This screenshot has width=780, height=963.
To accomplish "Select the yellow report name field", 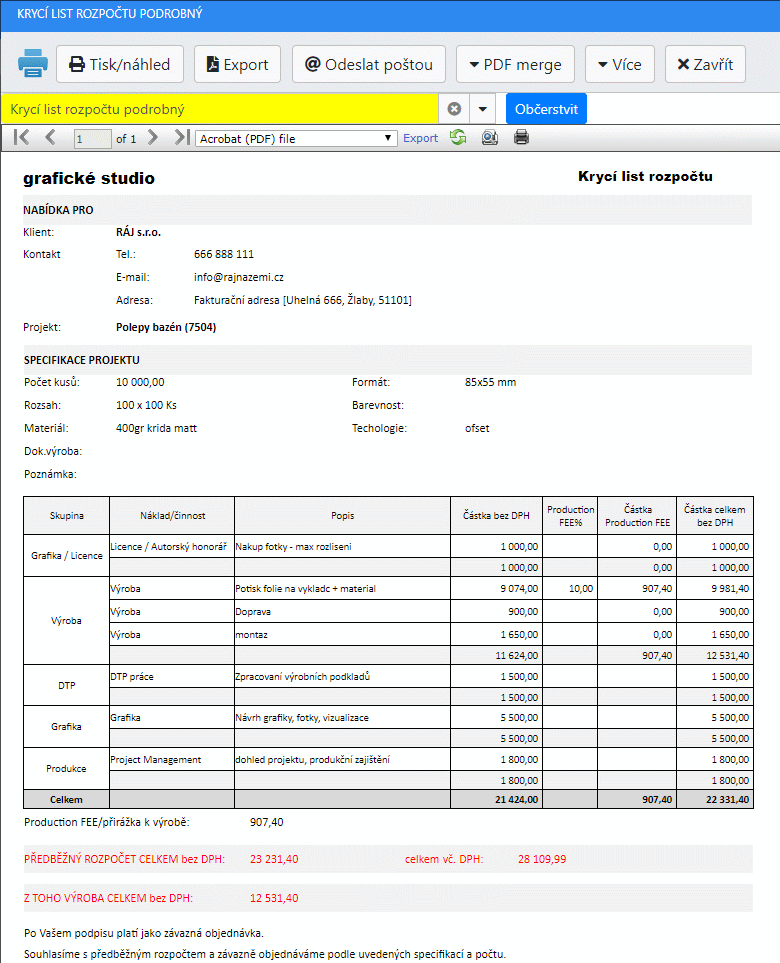I will click(x=220, y=109).
